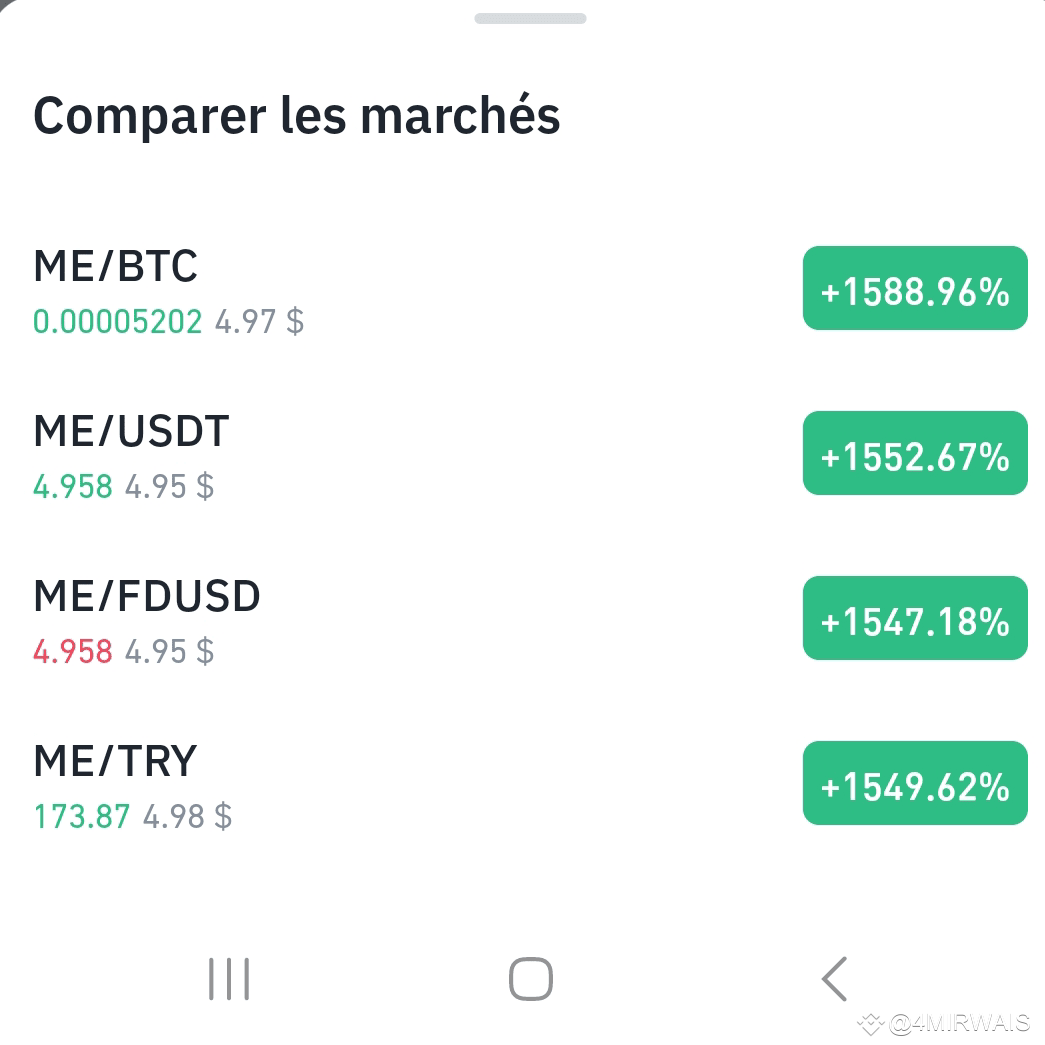
Task: Select the ME/BTC market pair
Action: pos(115,266)
